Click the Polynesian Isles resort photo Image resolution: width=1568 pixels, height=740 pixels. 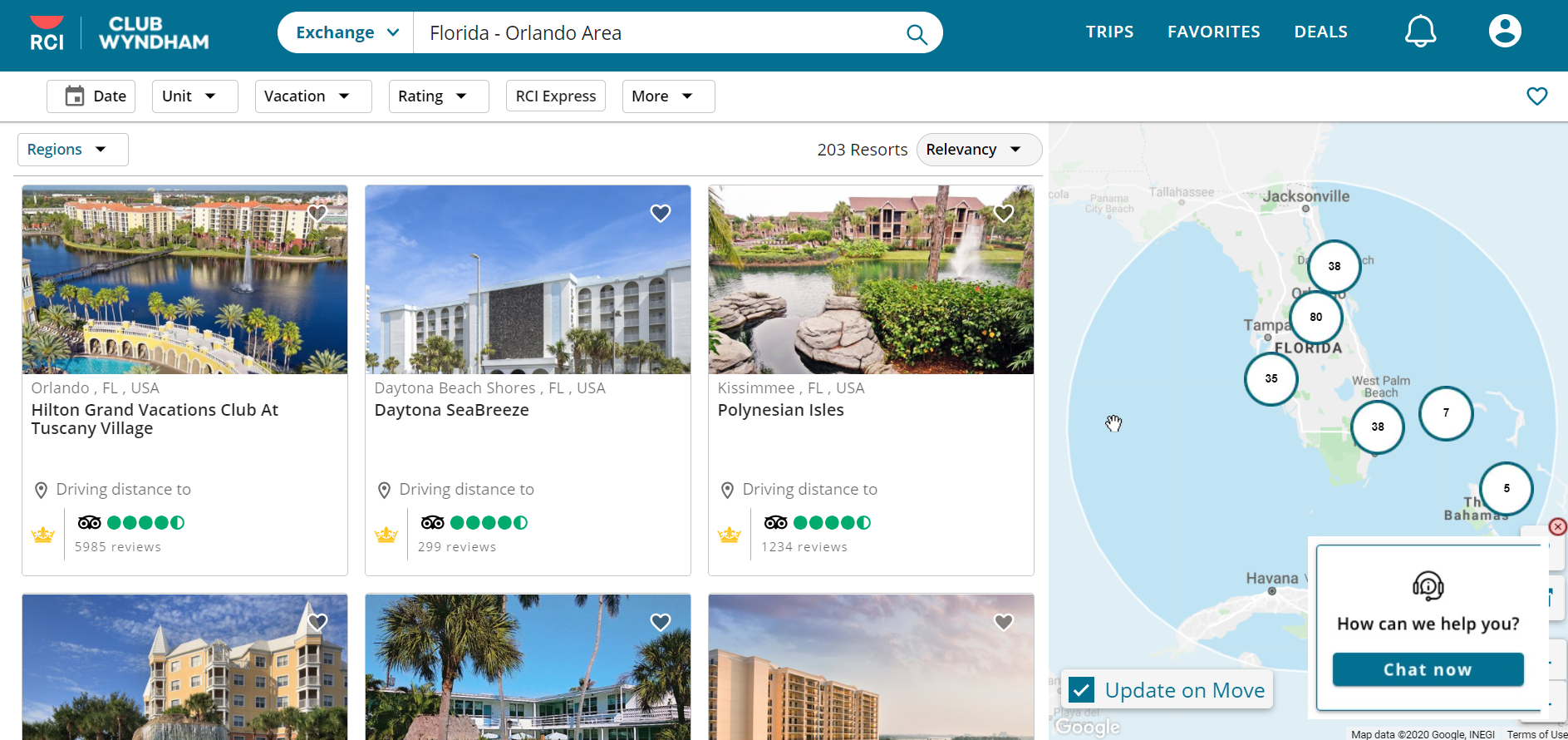[x=871, y=279]
